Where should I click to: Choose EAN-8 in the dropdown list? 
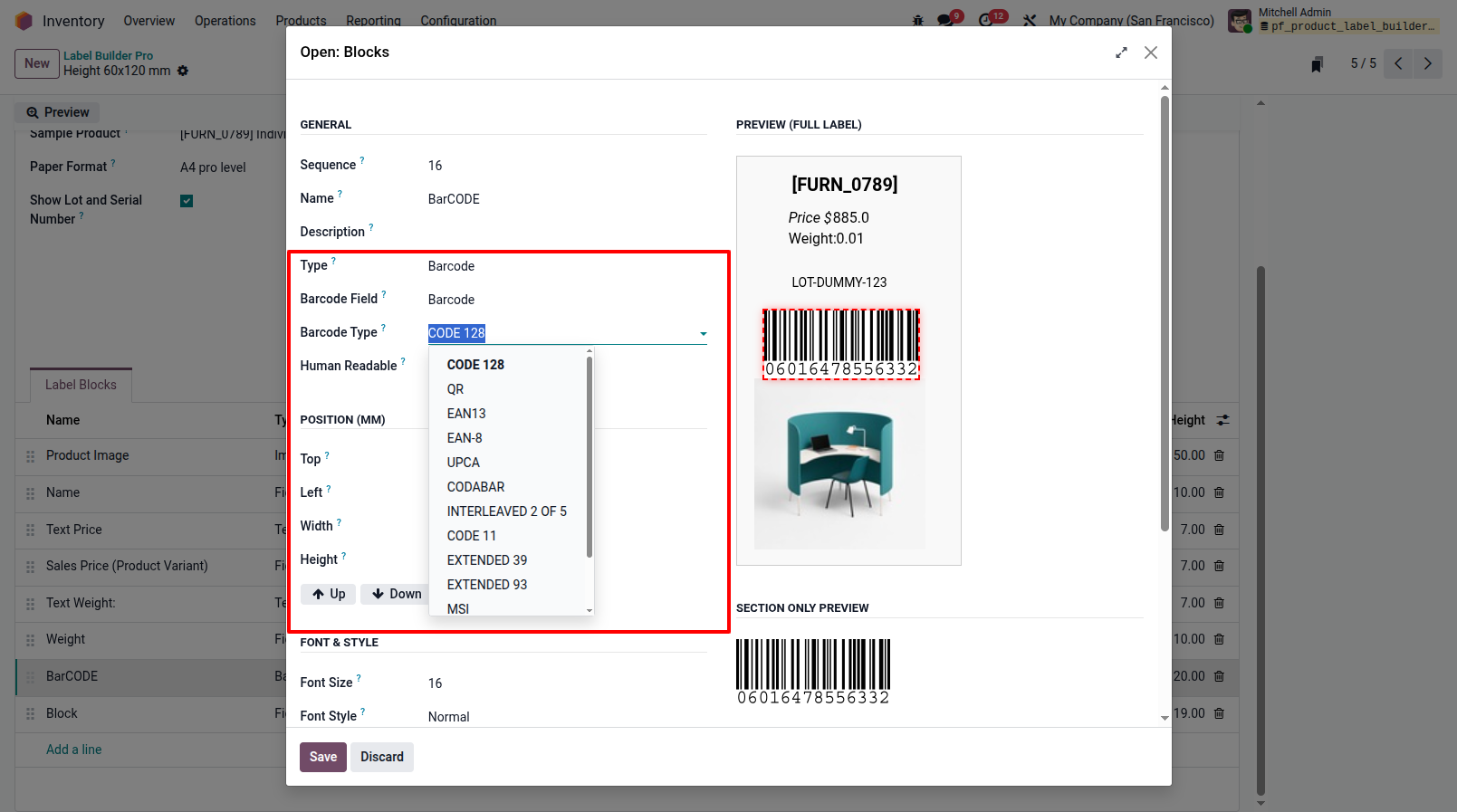click(x=465, y=438)
